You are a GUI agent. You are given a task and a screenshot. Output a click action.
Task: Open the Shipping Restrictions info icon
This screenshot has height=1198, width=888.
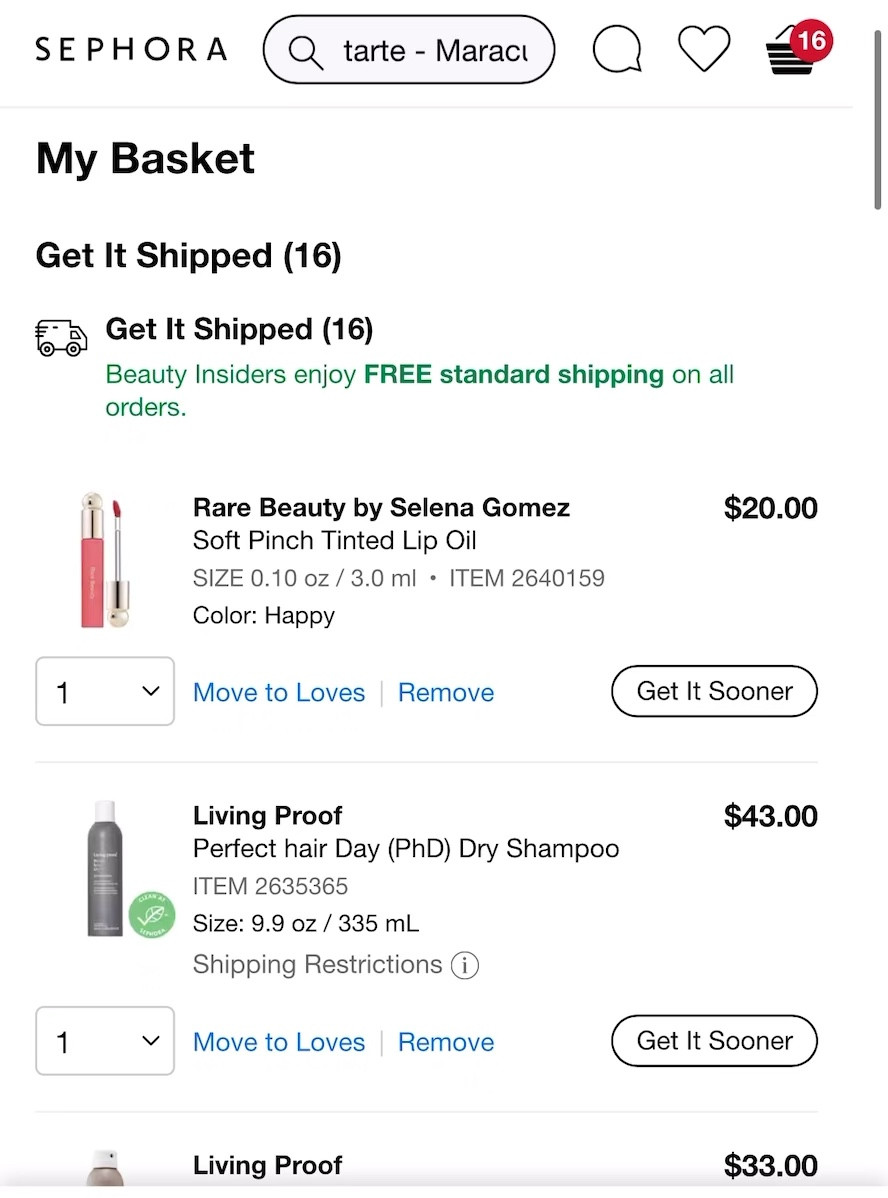coord(466,966)
